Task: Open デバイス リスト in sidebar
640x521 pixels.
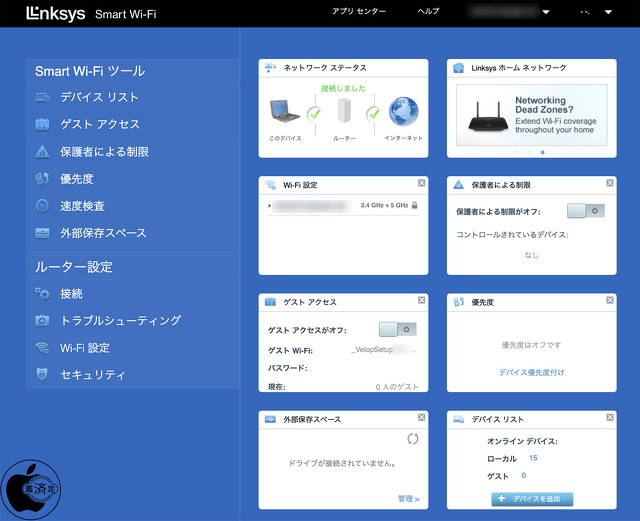Action: [100, 97]
